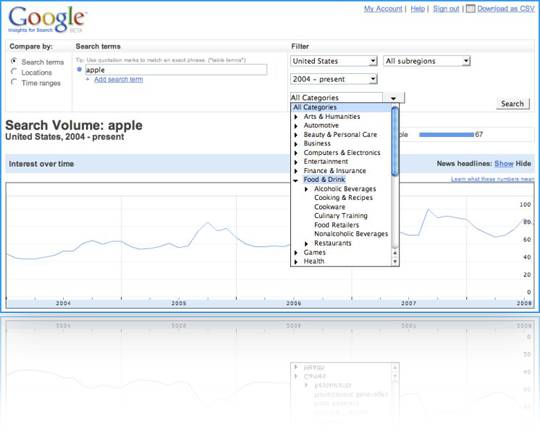Click the blue dot beside apple term
The height and width of the screenshot is (438, 540).
click(x=79, y=70)
